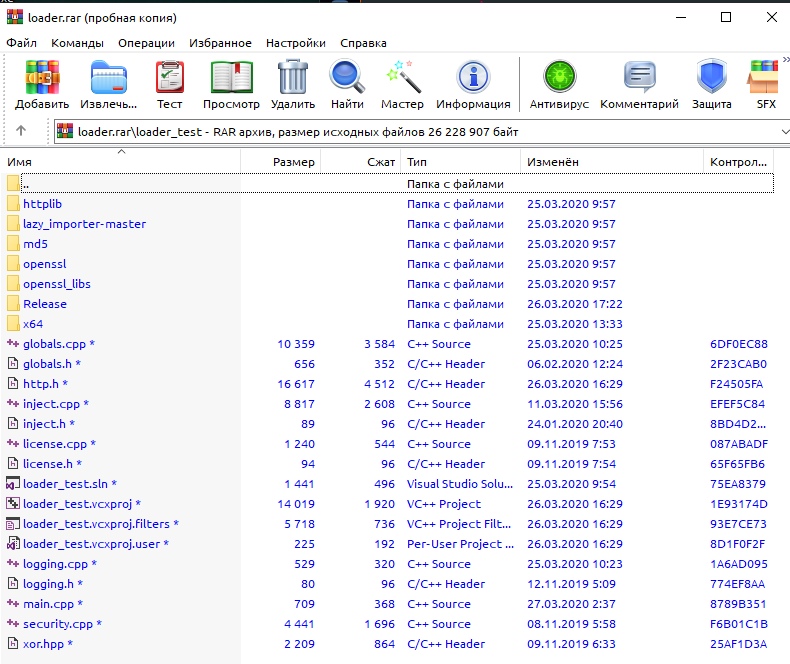
Task: Click the SFX archive box icon
Action: pos(764,77)
